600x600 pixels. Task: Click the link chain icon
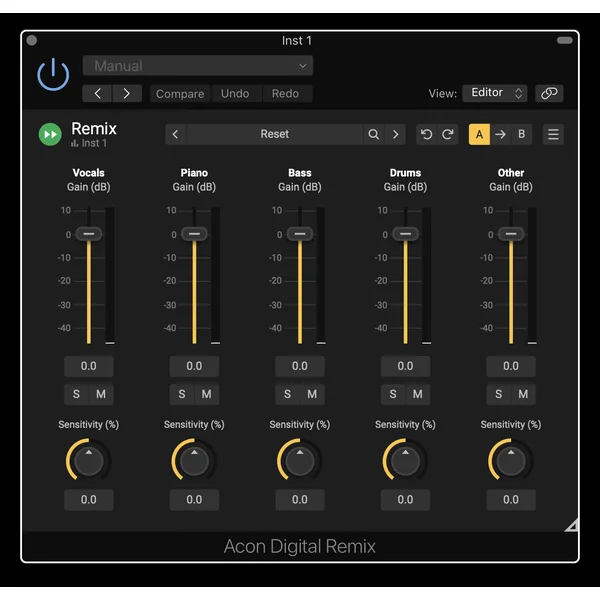pyautogui.click(x=549, y=93)
